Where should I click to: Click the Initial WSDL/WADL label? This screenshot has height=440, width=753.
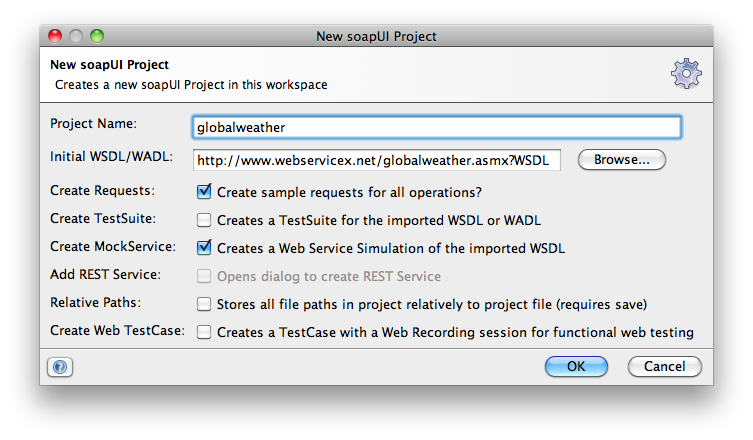click(112, 157)
